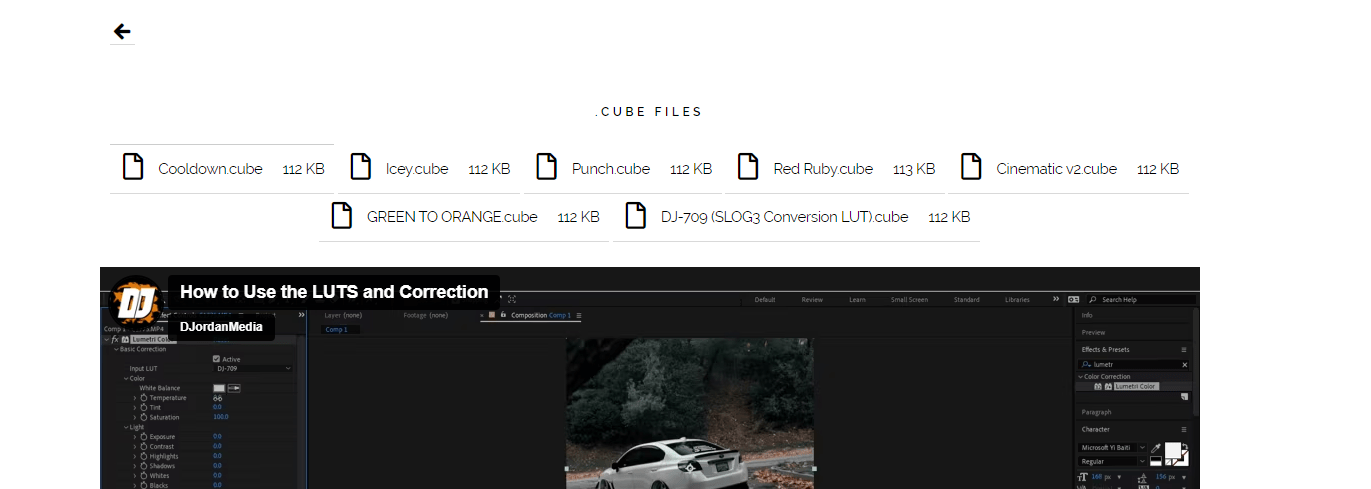
Task: Click the Red Ruby.cube file icon
Action: [748, 167]
